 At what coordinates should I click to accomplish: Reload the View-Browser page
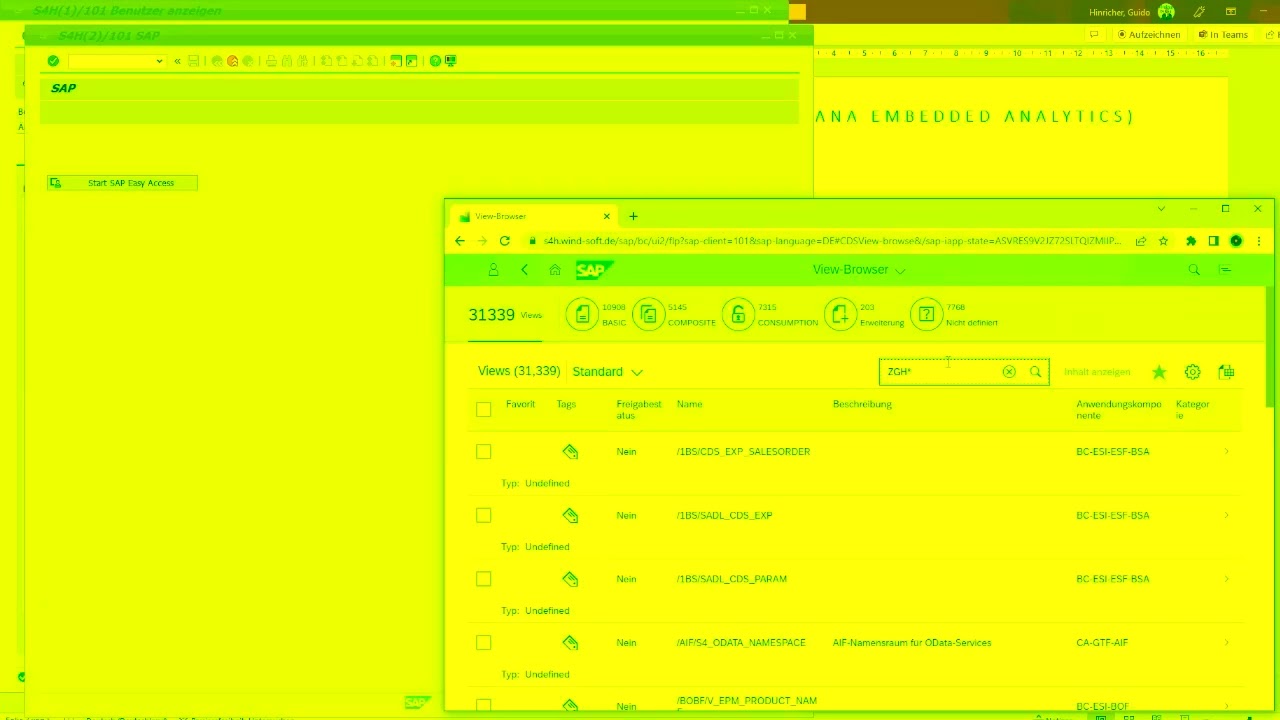505,241
